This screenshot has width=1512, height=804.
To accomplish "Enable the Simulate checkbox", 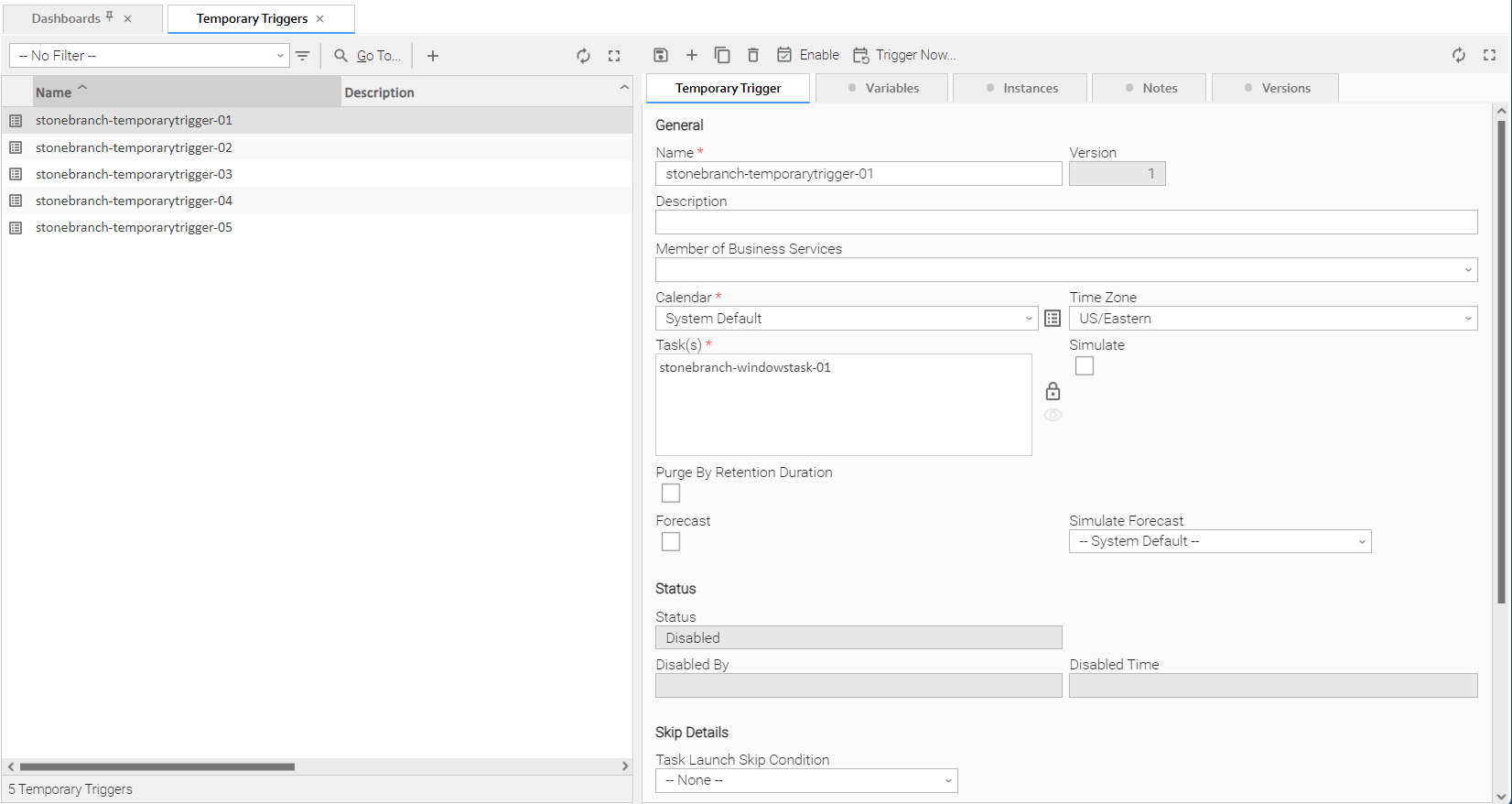I will (1085, 366).
